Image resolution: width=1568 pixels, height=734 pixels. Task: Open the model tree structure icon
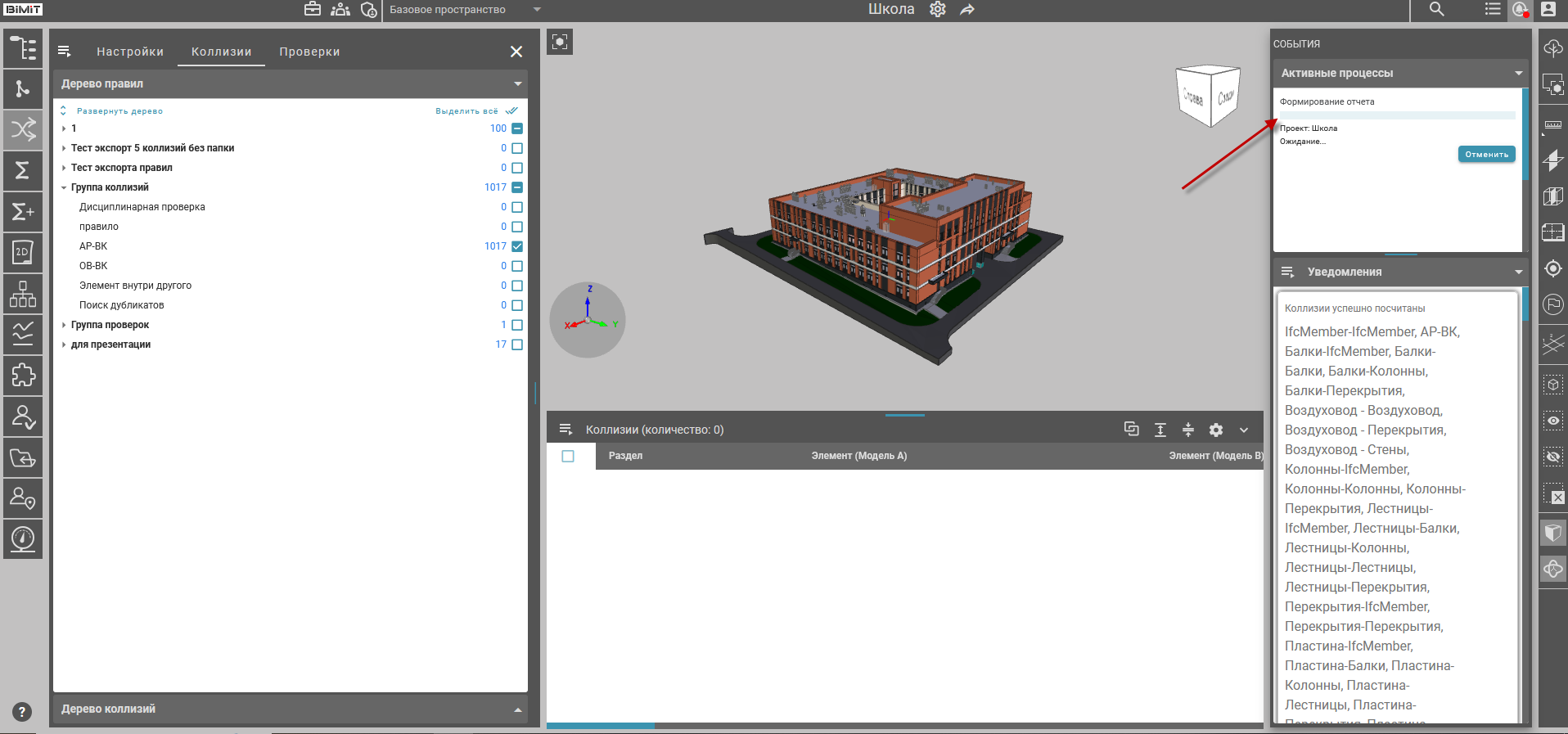23,48
